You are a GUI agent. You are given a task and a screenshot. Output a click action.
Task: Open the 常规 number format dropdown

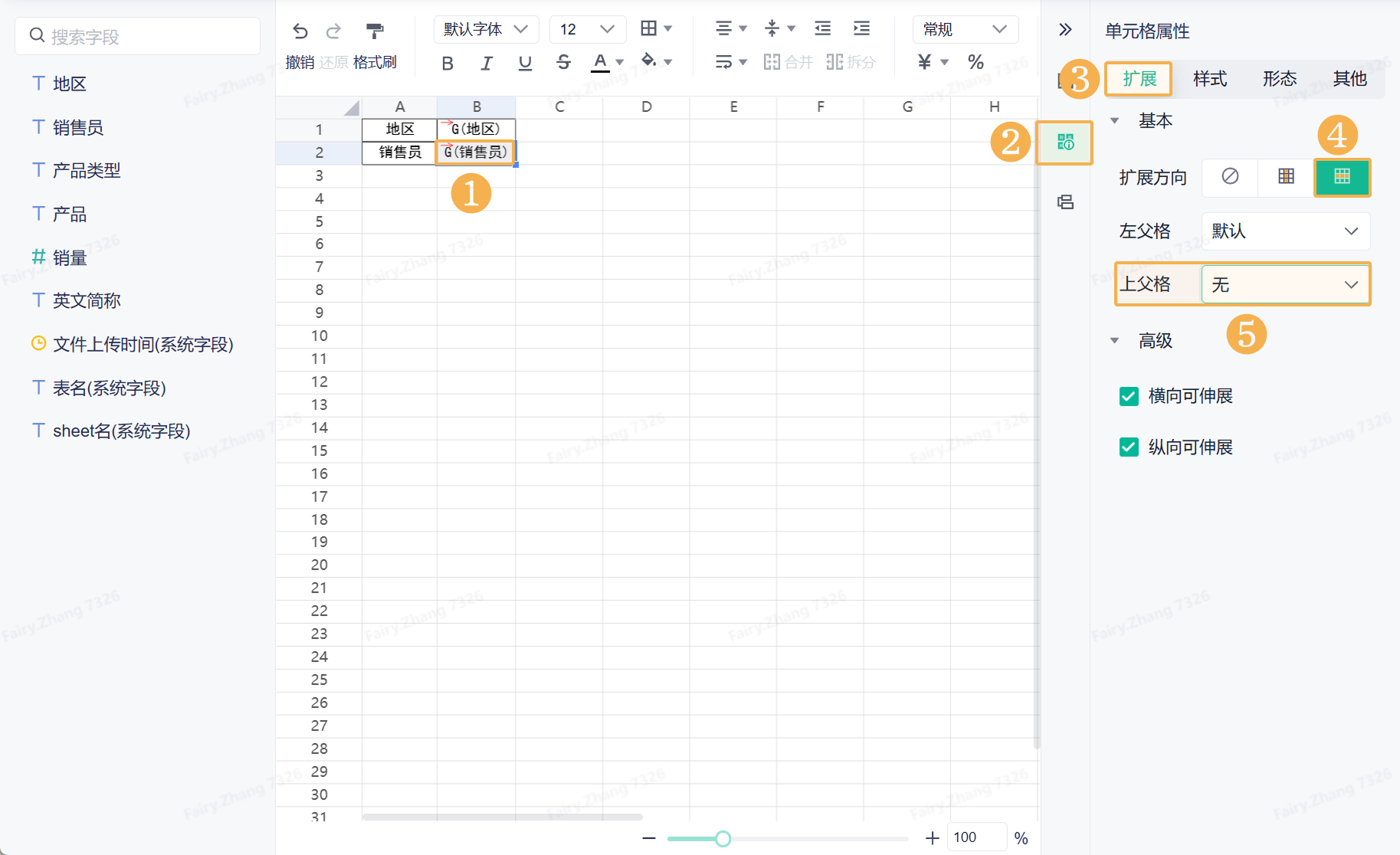coord(966,29)
